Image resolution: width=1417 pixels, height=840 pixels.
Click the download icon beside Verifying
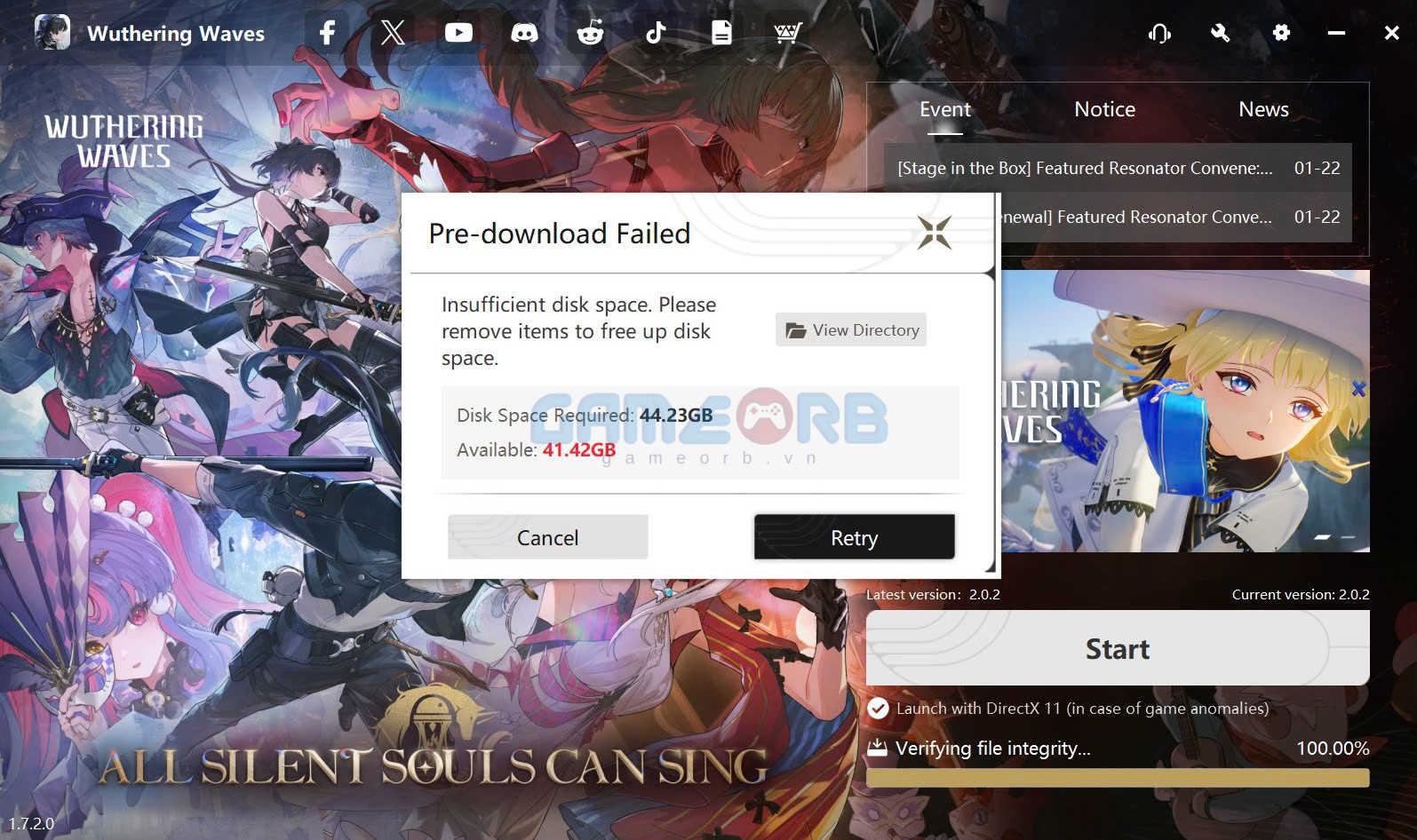(877, 747)
